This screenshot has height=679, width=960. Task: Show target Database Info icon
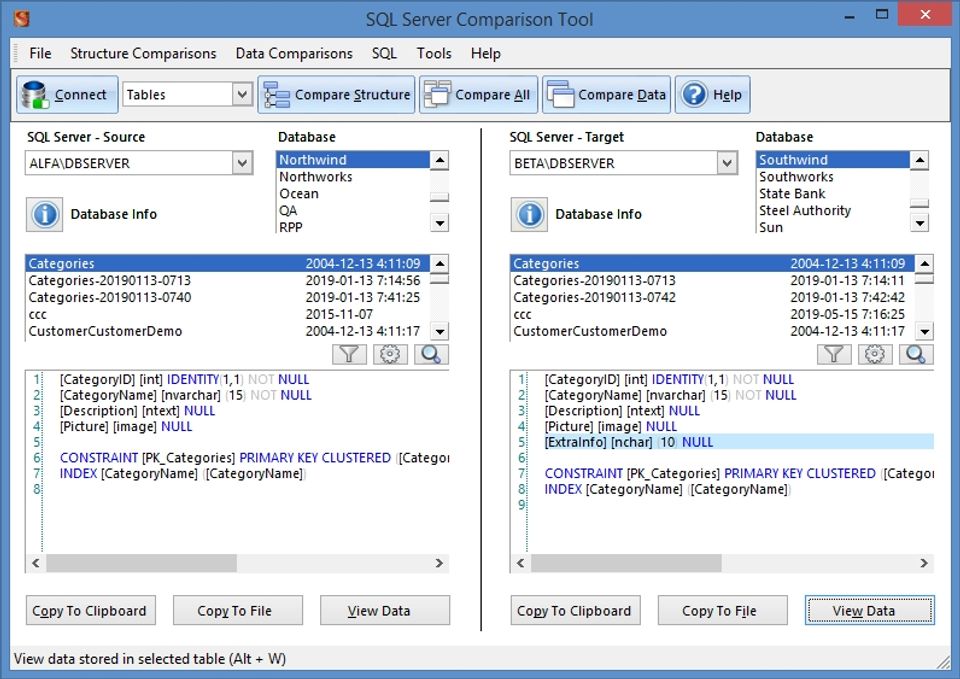[529, 214]
